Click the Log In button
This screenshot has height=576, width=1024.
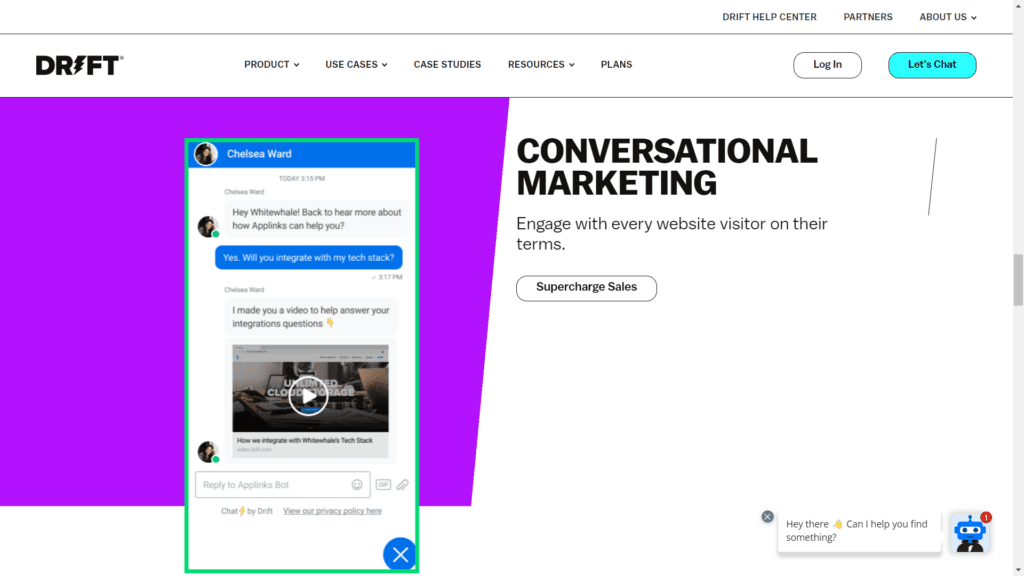tap(827, 64)
